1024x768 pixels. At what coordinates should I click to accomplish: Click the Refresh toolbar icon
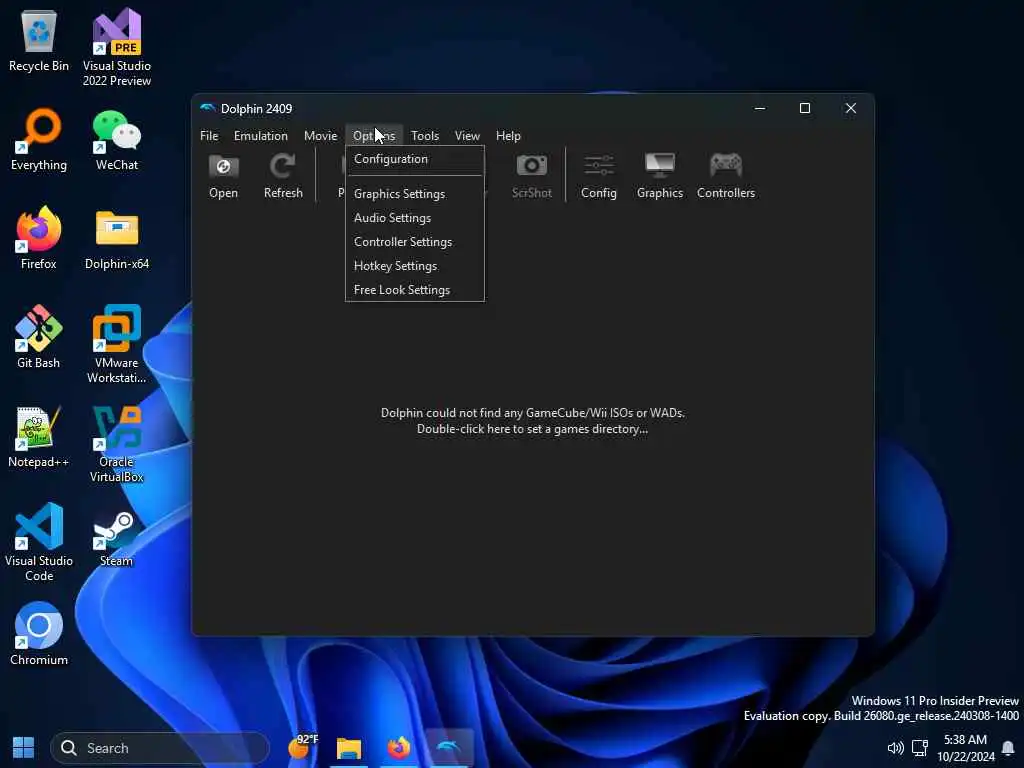pyautogui.click(x=283, y=176)
